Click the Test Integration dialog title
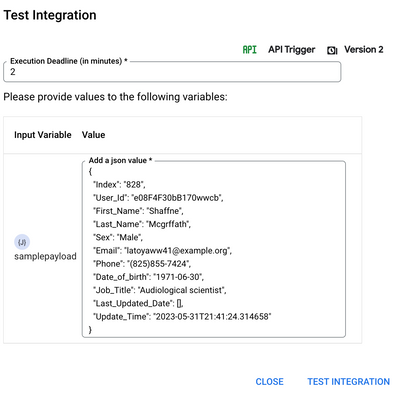Image resolution: width=396 pixels, height=400 pixels. pyautogui.click(x=50, y=15)
